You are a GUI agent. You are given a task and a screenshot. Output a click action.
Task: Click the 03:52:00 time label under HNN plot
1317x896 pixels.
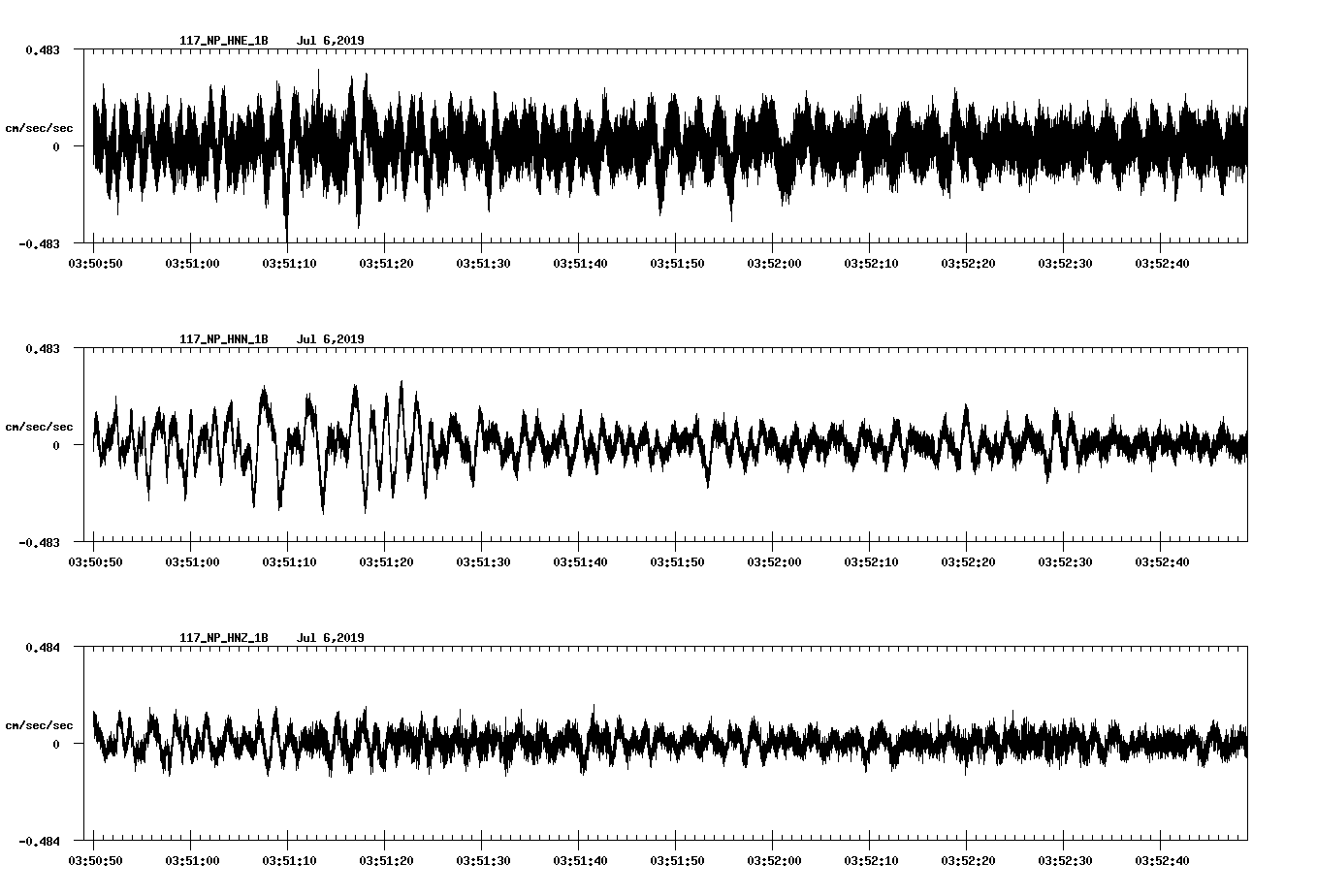coord(774,561)
